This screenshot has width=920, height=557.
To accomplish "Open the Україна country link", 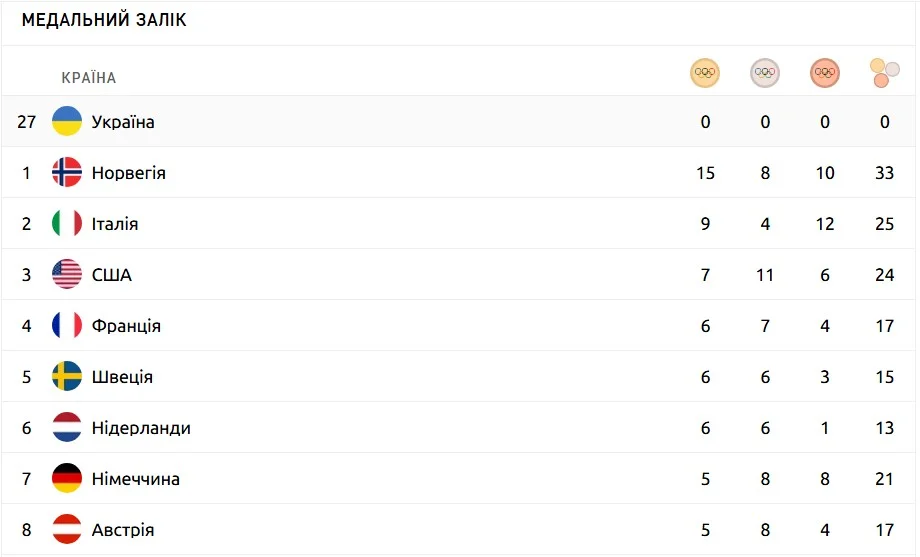I will coord(123,122).
